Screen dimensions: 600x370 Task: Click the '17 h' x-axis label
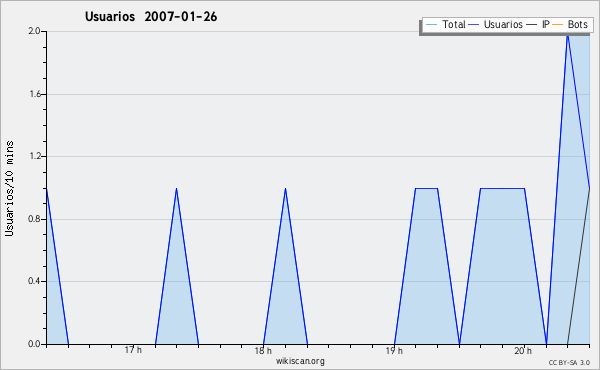[x=133, y=350]
